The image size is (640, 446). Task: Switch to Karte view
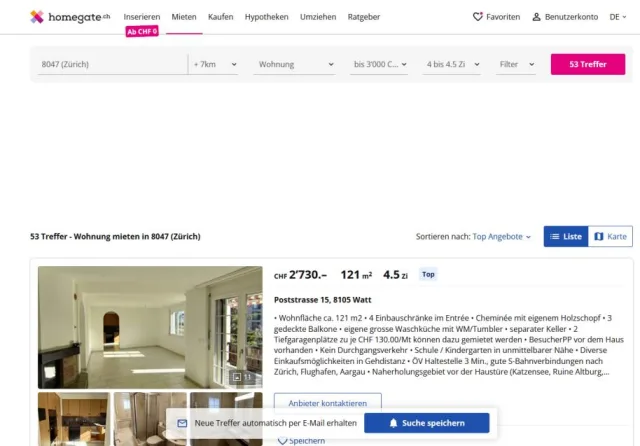610,236
